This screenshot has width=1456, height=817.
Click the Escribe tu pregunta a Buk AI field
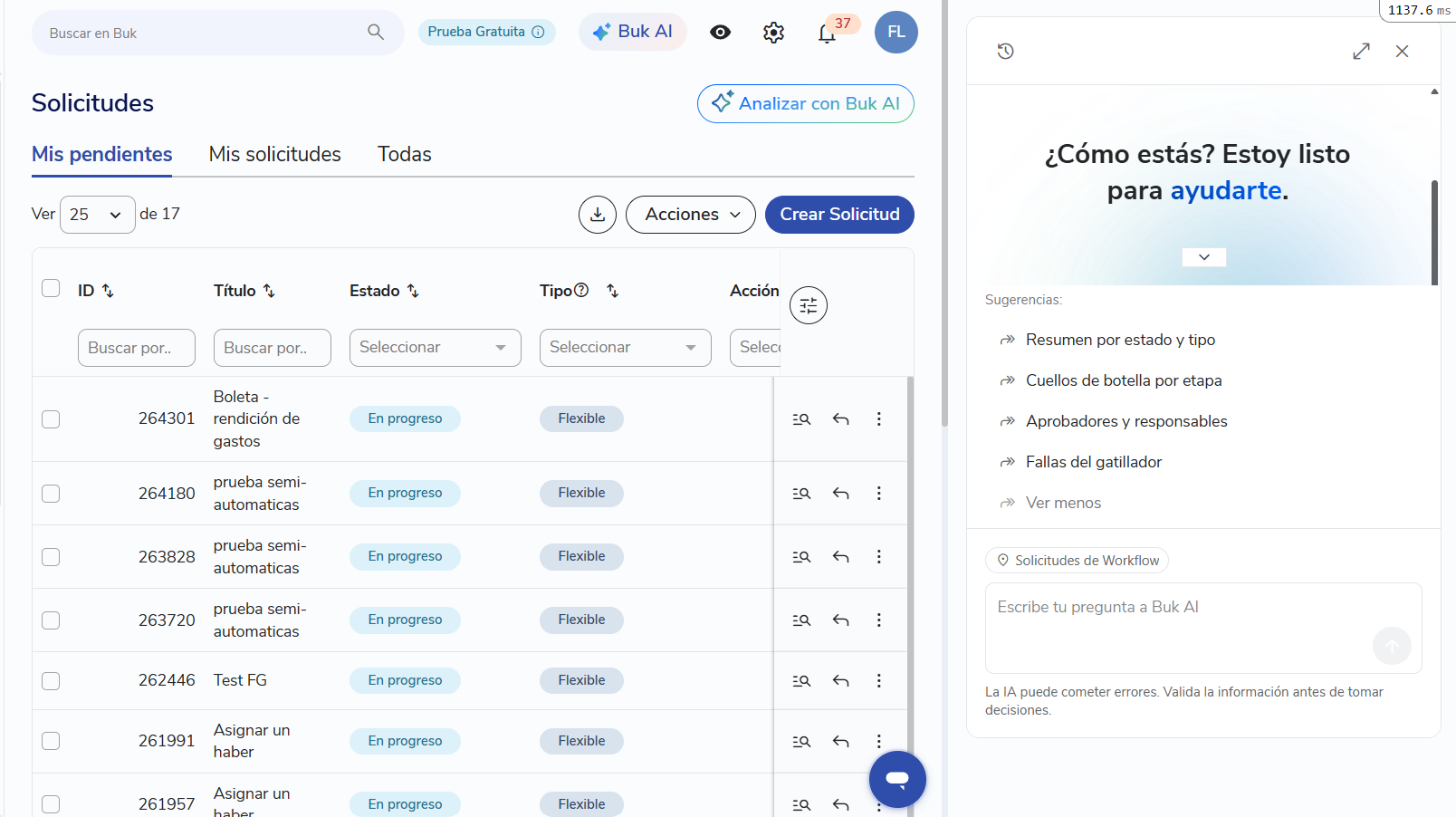[x=1203, y=628]
